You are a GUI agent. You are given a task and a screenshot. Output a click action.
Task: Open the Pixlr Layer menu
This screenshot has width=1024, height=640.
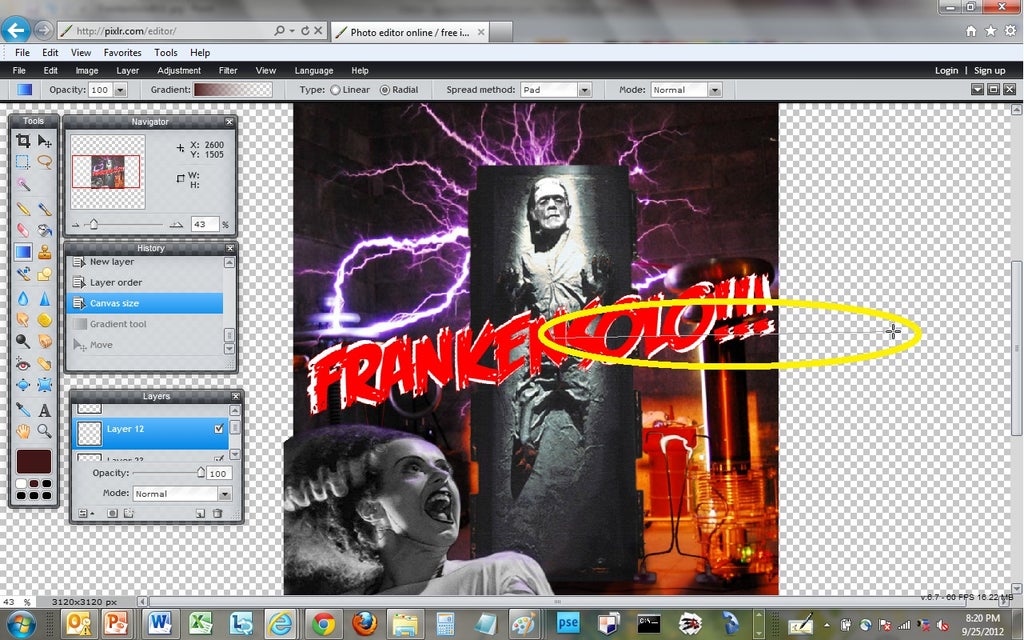127,71
